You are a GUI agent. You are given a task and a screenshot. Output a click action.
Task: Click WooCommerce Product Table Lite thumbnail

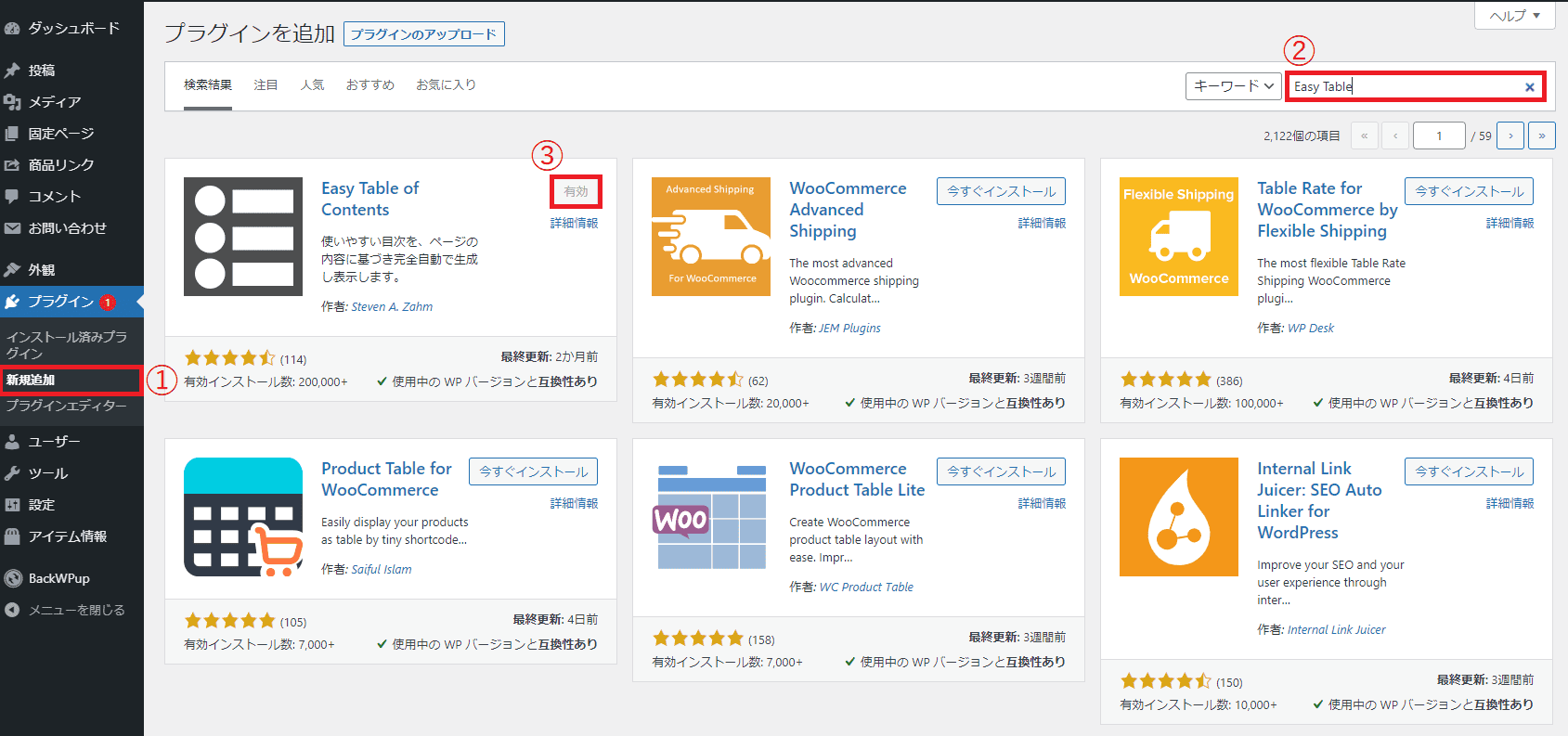coord(711,517)
